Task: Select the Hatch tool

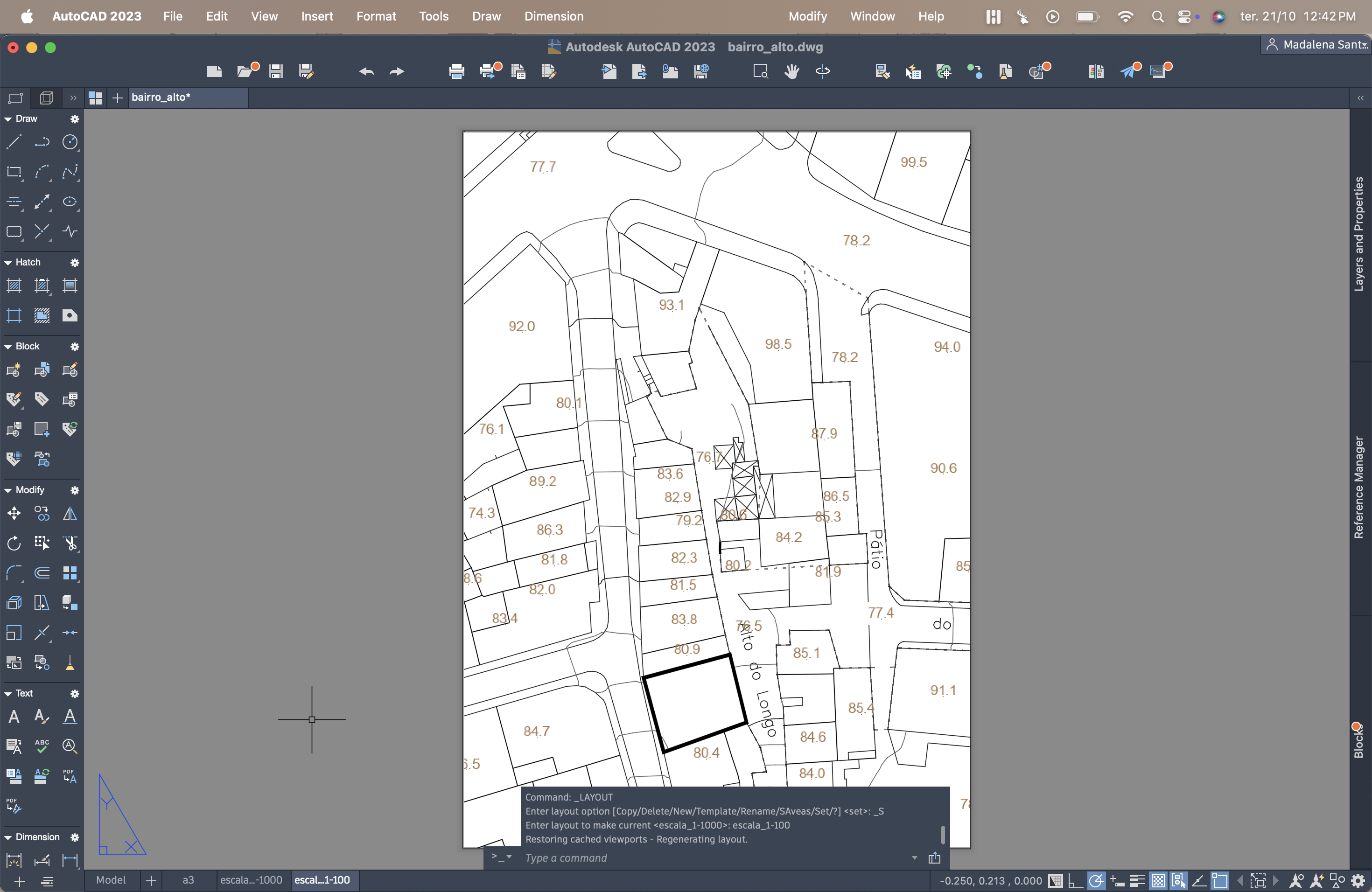Action: (14, 286)
